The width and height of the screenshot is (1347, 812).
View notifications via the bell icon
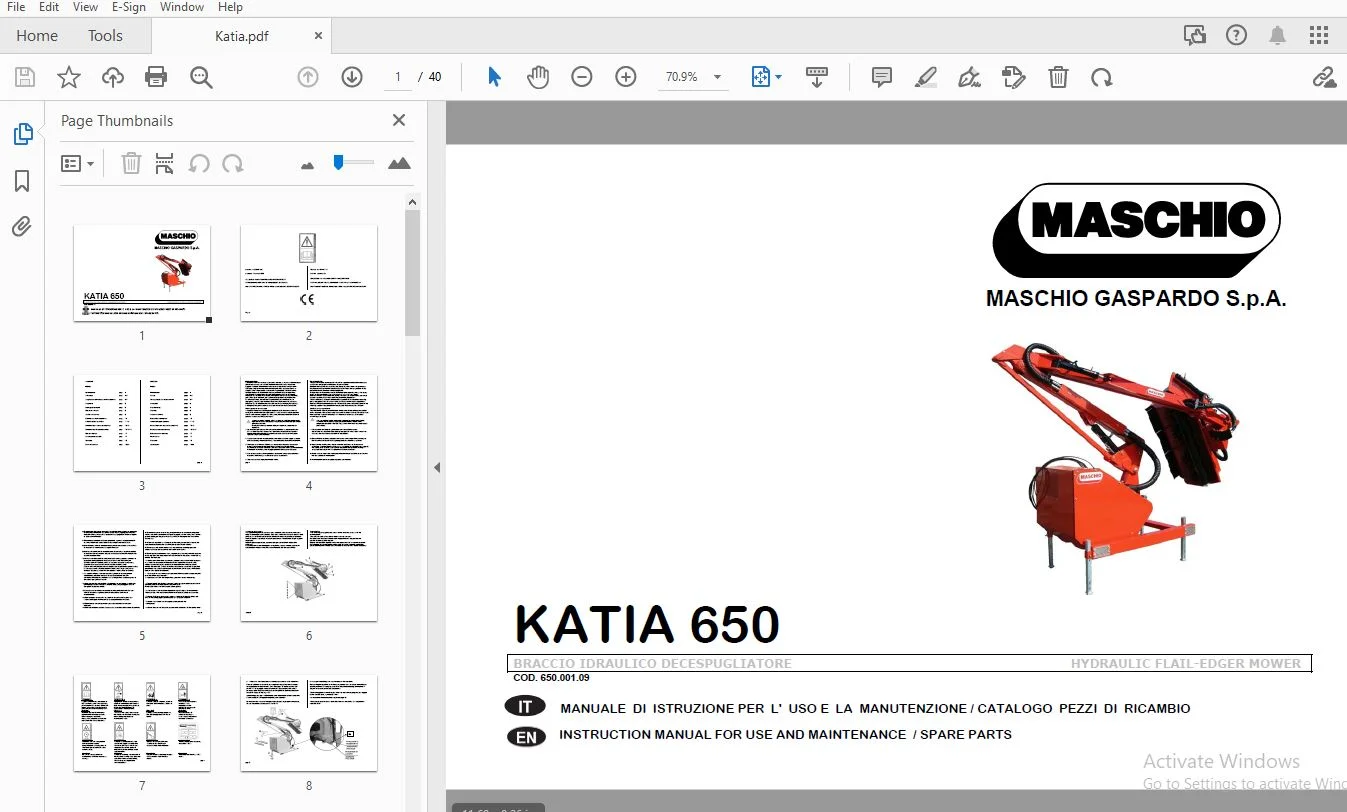point(1278,36)
